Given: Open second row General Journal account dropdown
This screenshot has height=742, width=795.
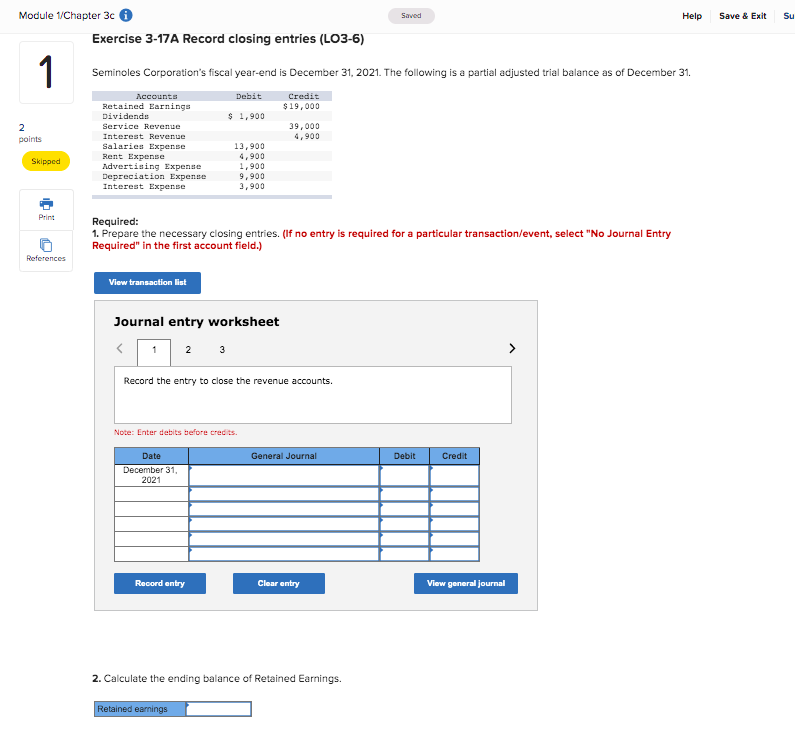Looking at the screenshot, I should [284, 494].
